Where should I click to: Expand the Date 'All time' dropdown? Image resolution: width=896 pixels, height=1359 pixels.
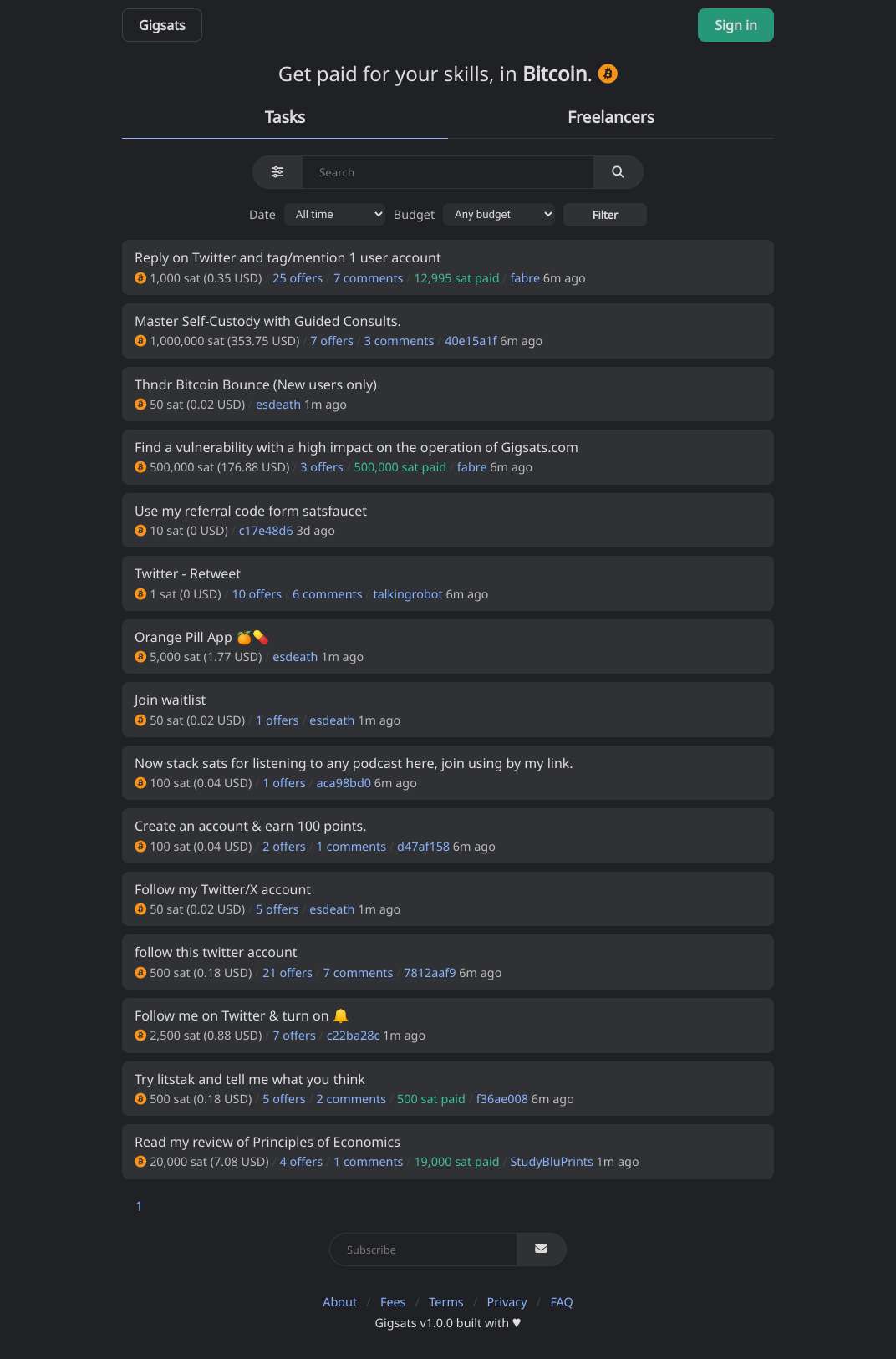[334, 215]
